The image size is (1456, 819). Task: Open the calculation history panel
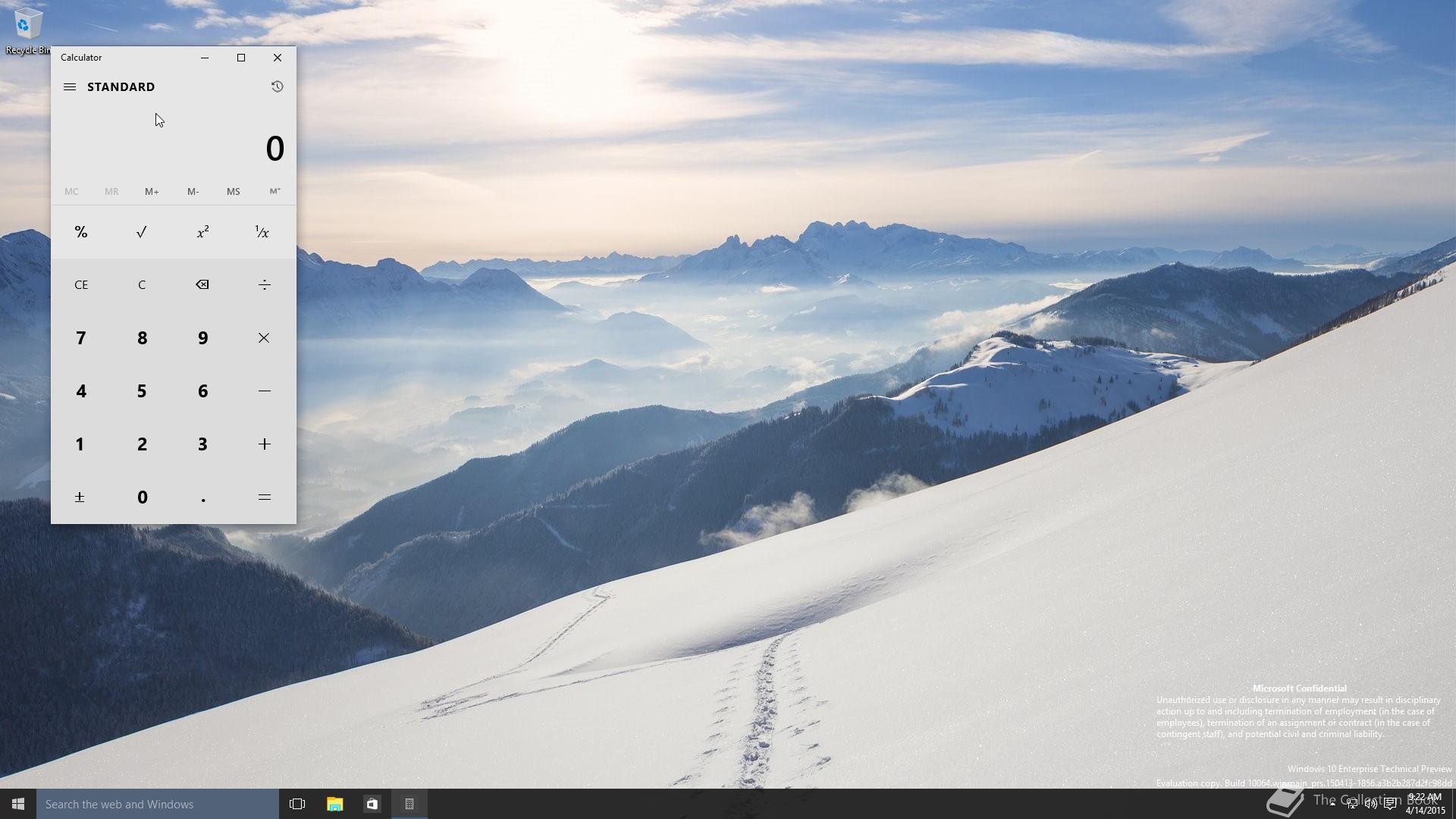(277, 86)
